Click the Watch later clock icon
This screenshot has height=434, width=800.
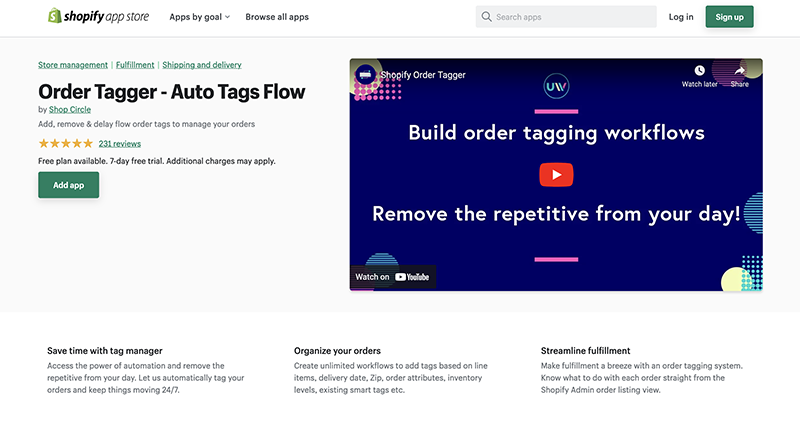699,71
